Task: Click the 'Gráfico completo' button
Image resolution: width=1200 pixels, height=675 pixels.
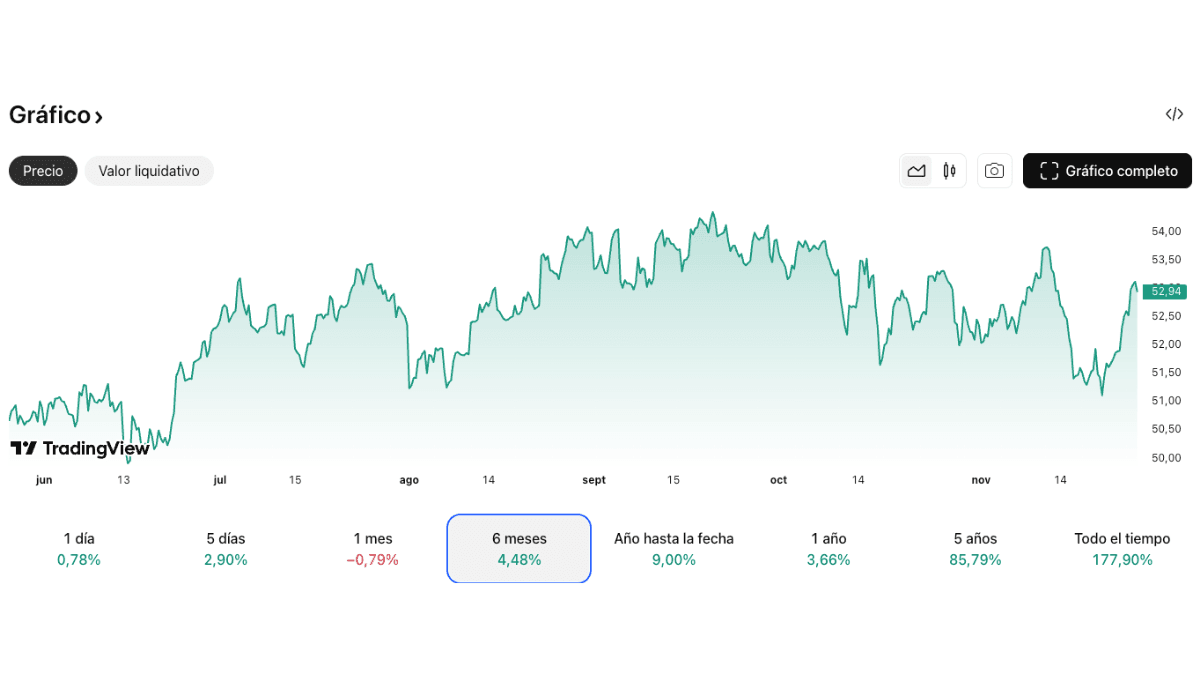Action: 1107,170
